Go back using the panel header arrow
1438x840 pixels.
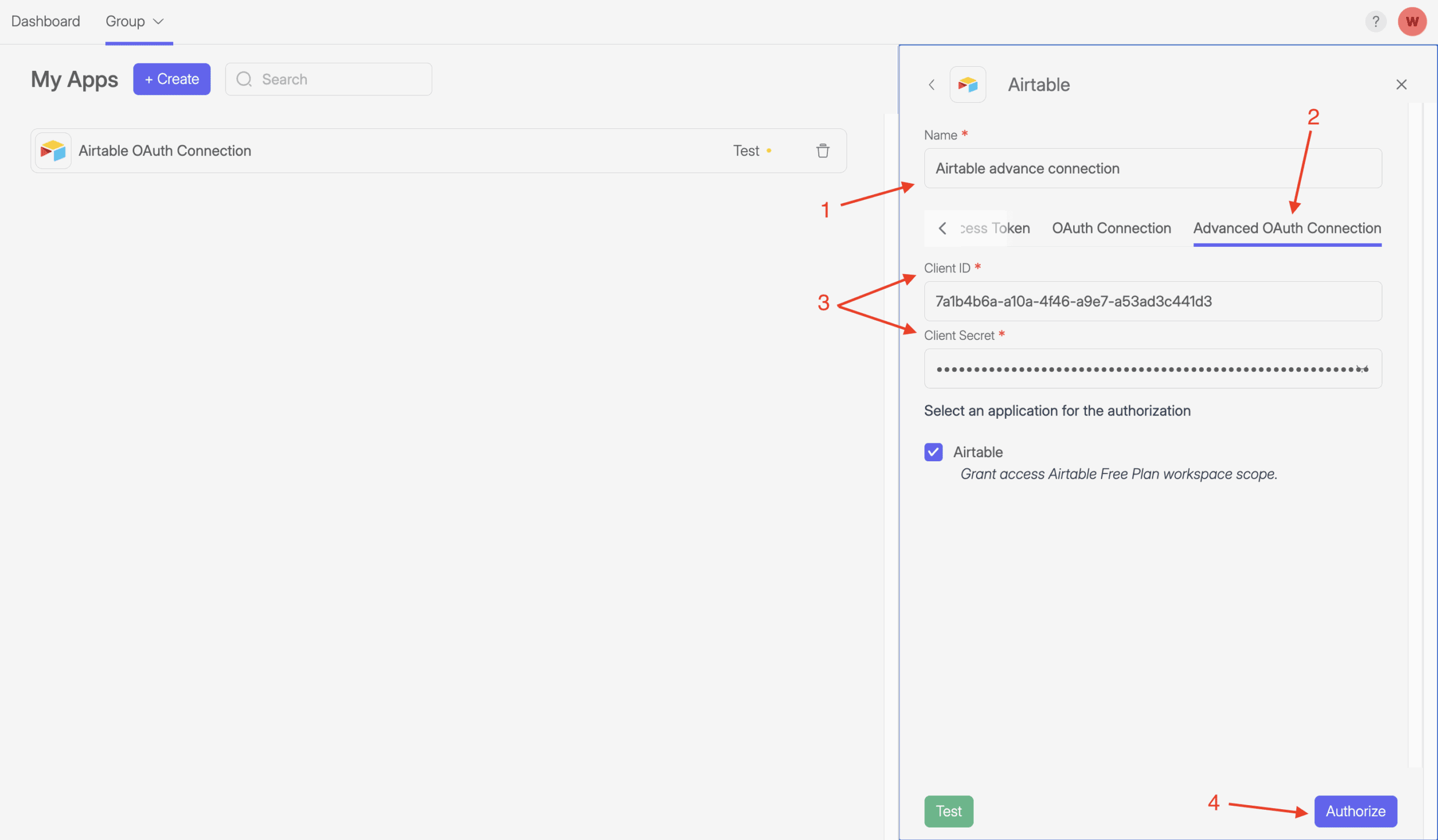[931, 85]
